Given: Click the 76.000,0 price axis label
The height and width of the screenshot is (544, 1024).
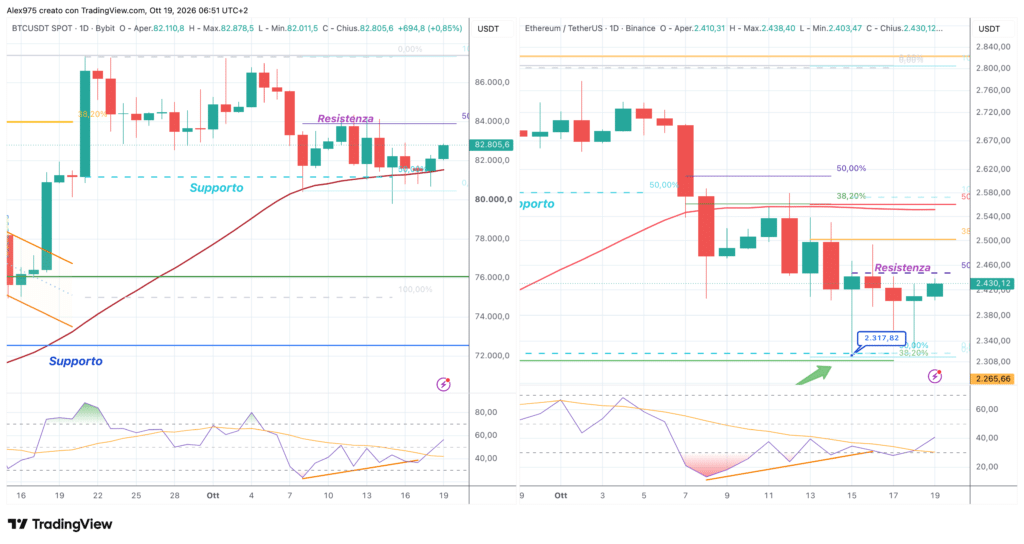Looking at the screenshot, I should tap(492, 277).
